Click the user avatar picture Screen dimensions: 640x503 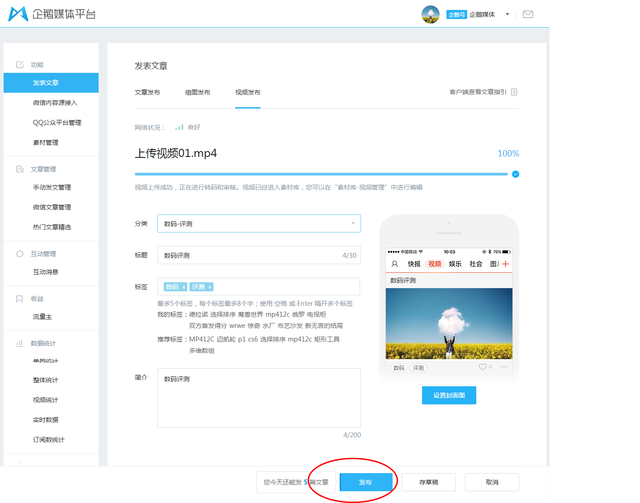click(431, 15)
